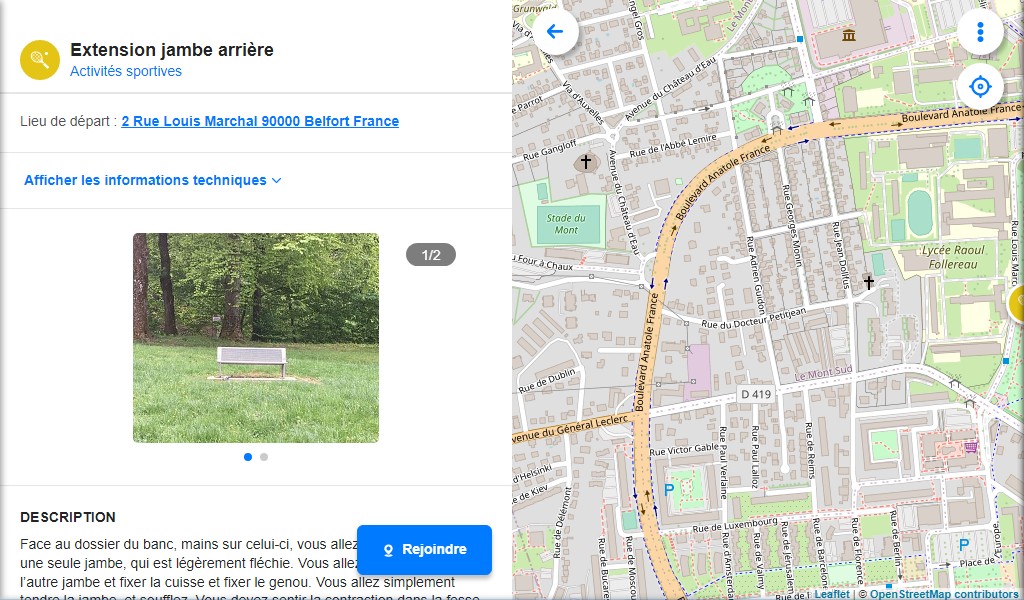Click the pin icon in Rejoindre button

coord(388,550)
